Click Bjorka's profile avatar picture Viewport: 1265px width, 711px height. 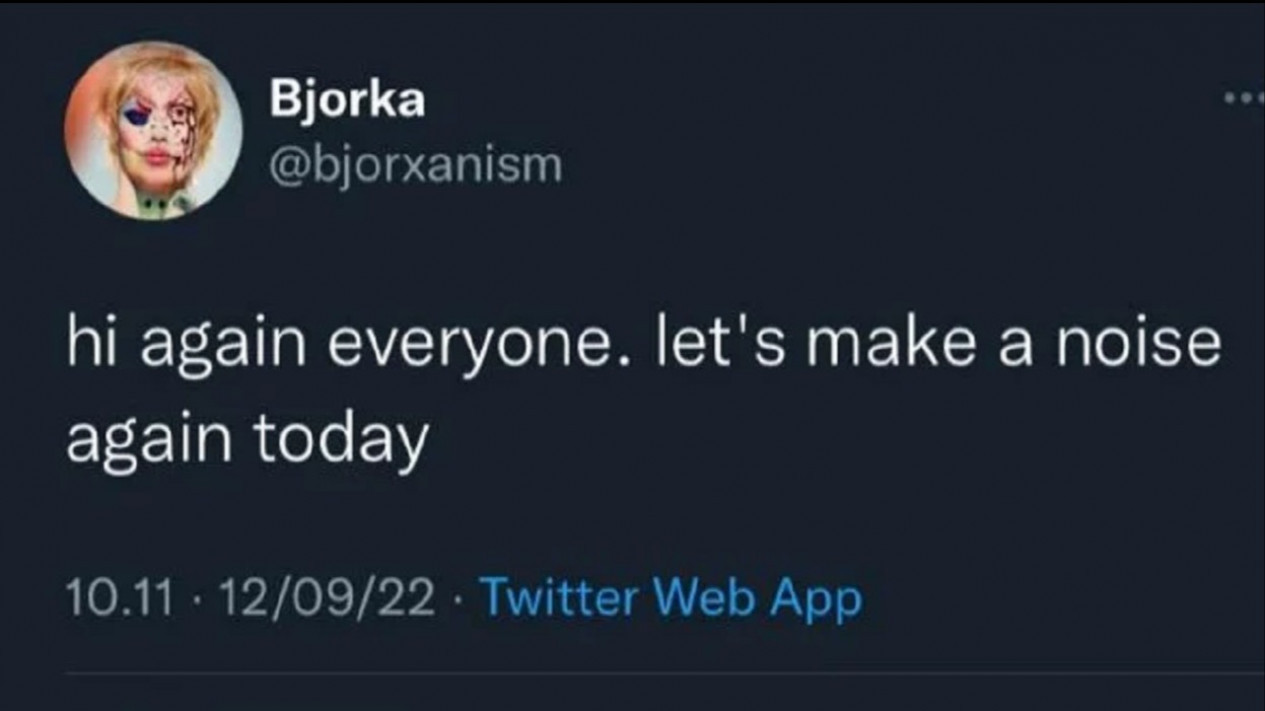153,130
